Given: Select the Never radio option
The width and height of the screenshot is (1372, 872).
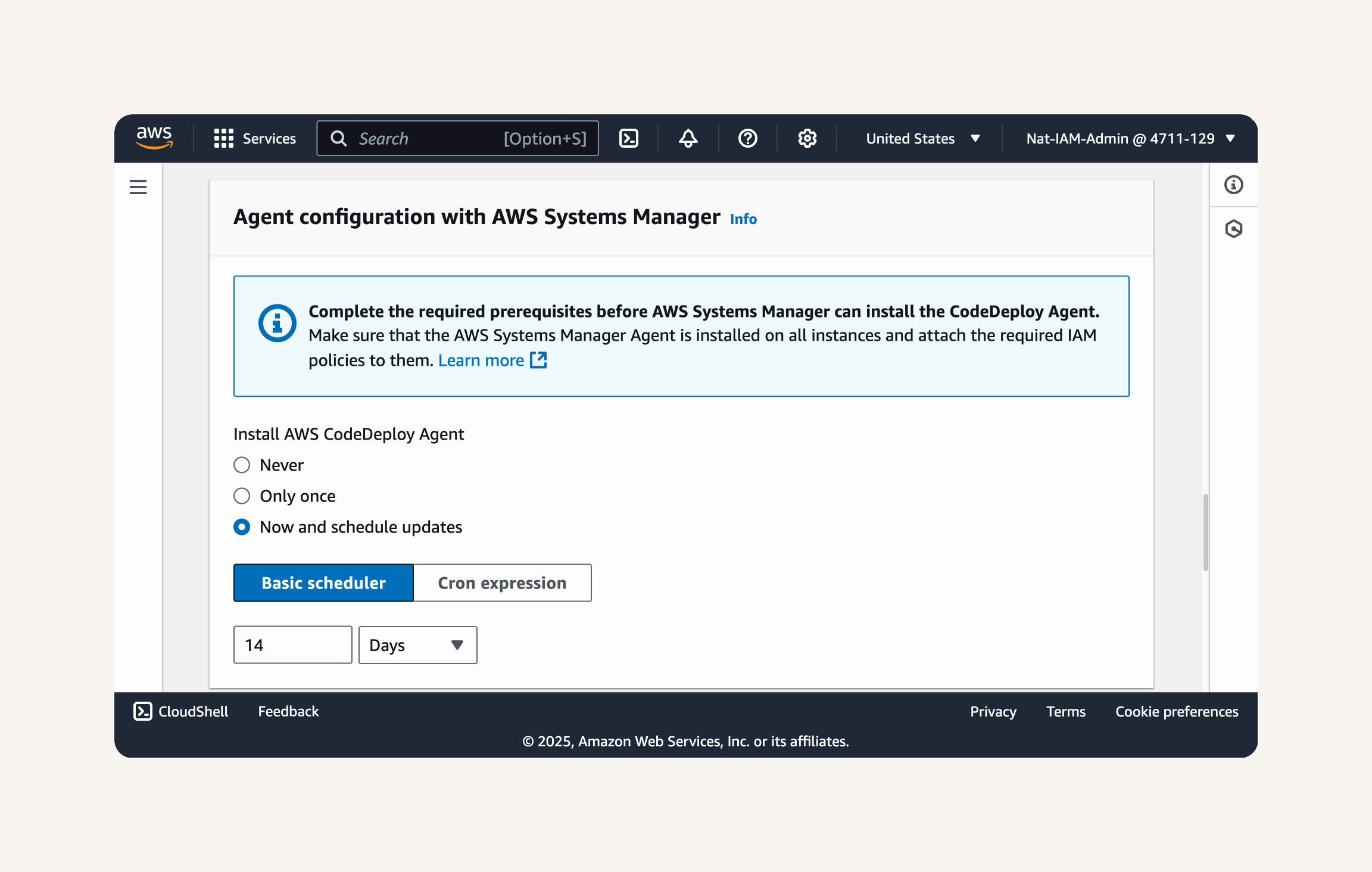Looking at the screenshot, I should coord(242,465).
